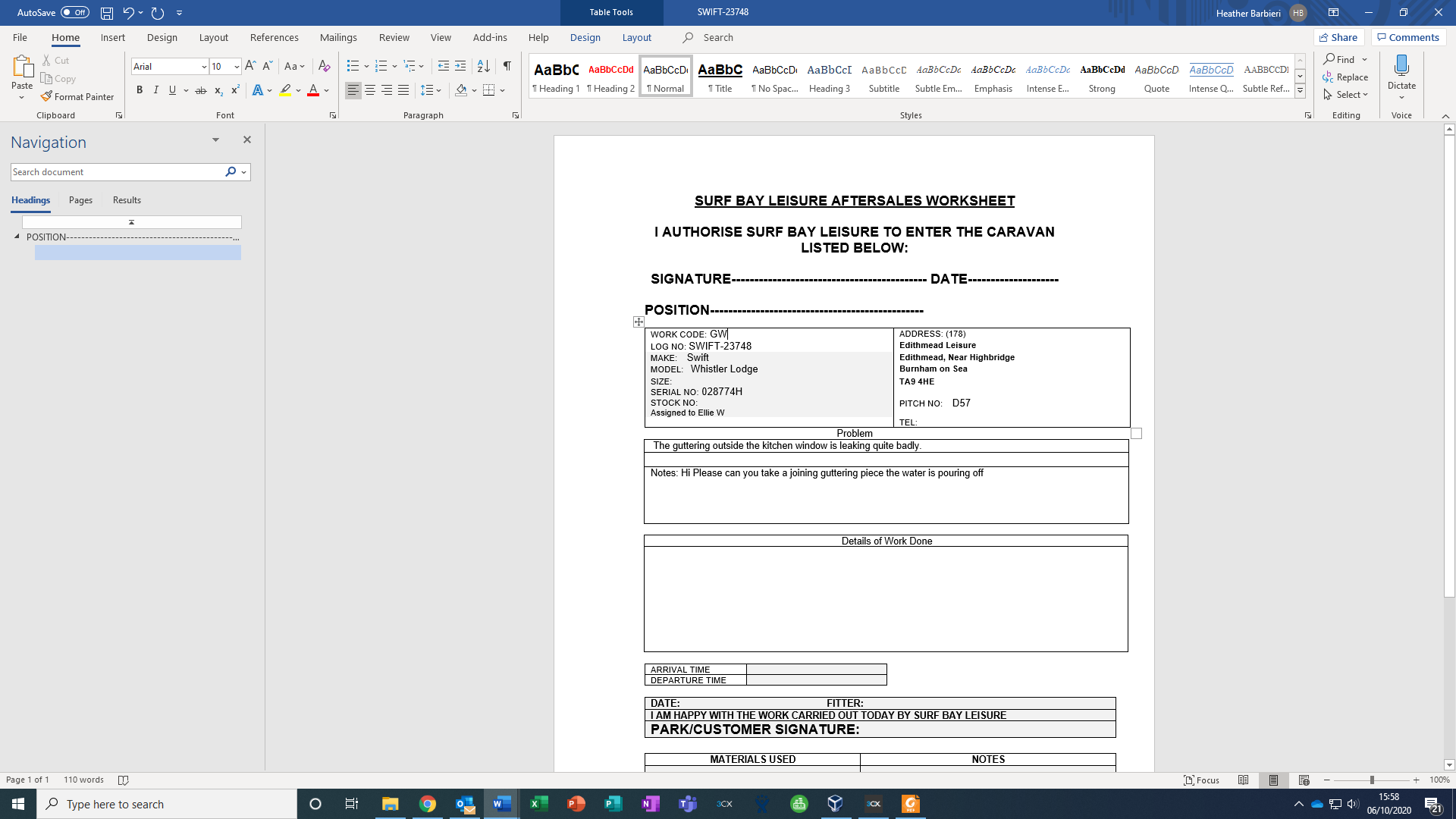Click the Share button
Image resolution: width=1456 pixels, height=819 pixels.
point(1338,37)
